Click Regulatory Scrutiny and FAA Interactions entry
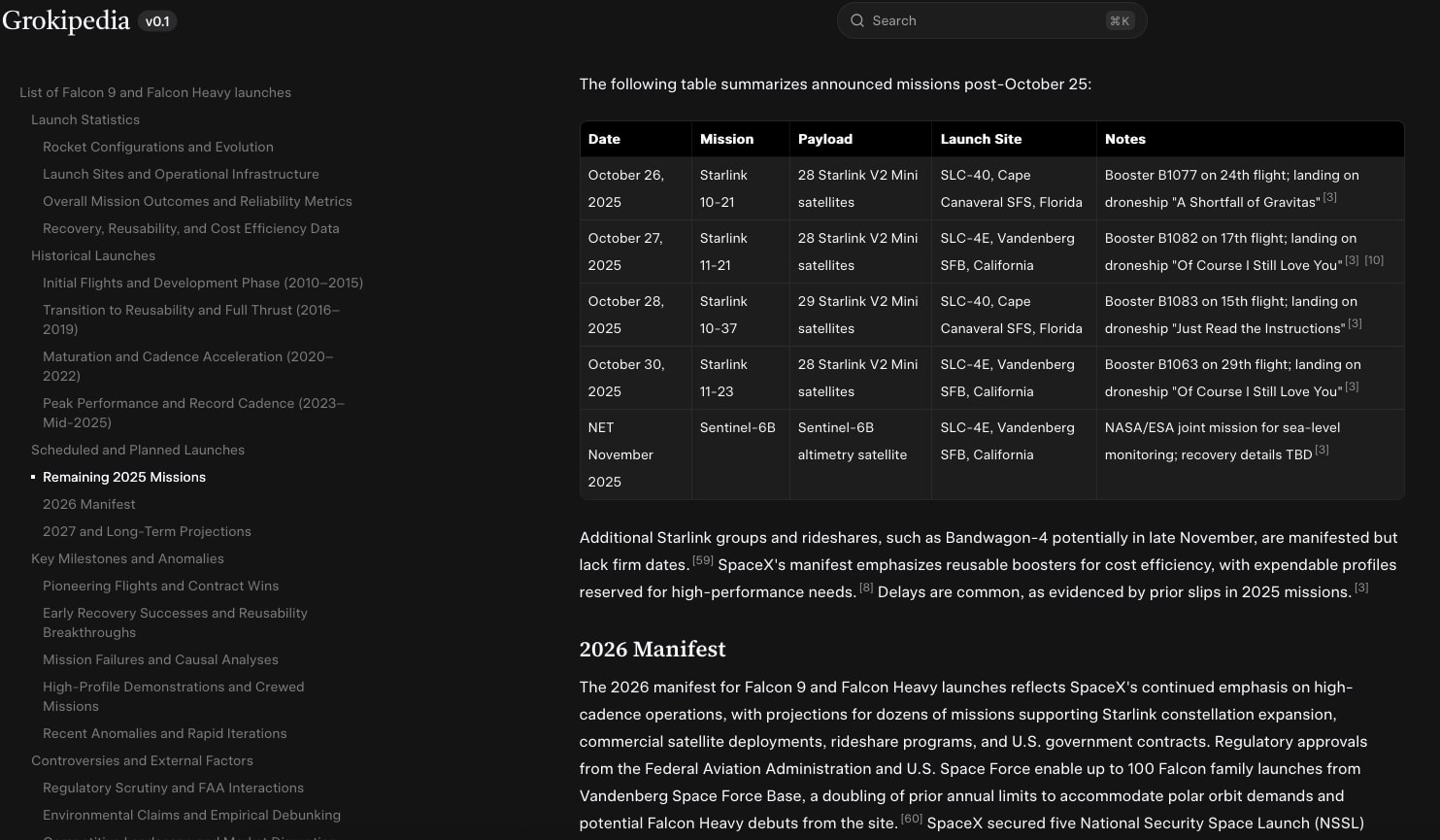This screenshot has width=1440, height=840. click(173, 788)
